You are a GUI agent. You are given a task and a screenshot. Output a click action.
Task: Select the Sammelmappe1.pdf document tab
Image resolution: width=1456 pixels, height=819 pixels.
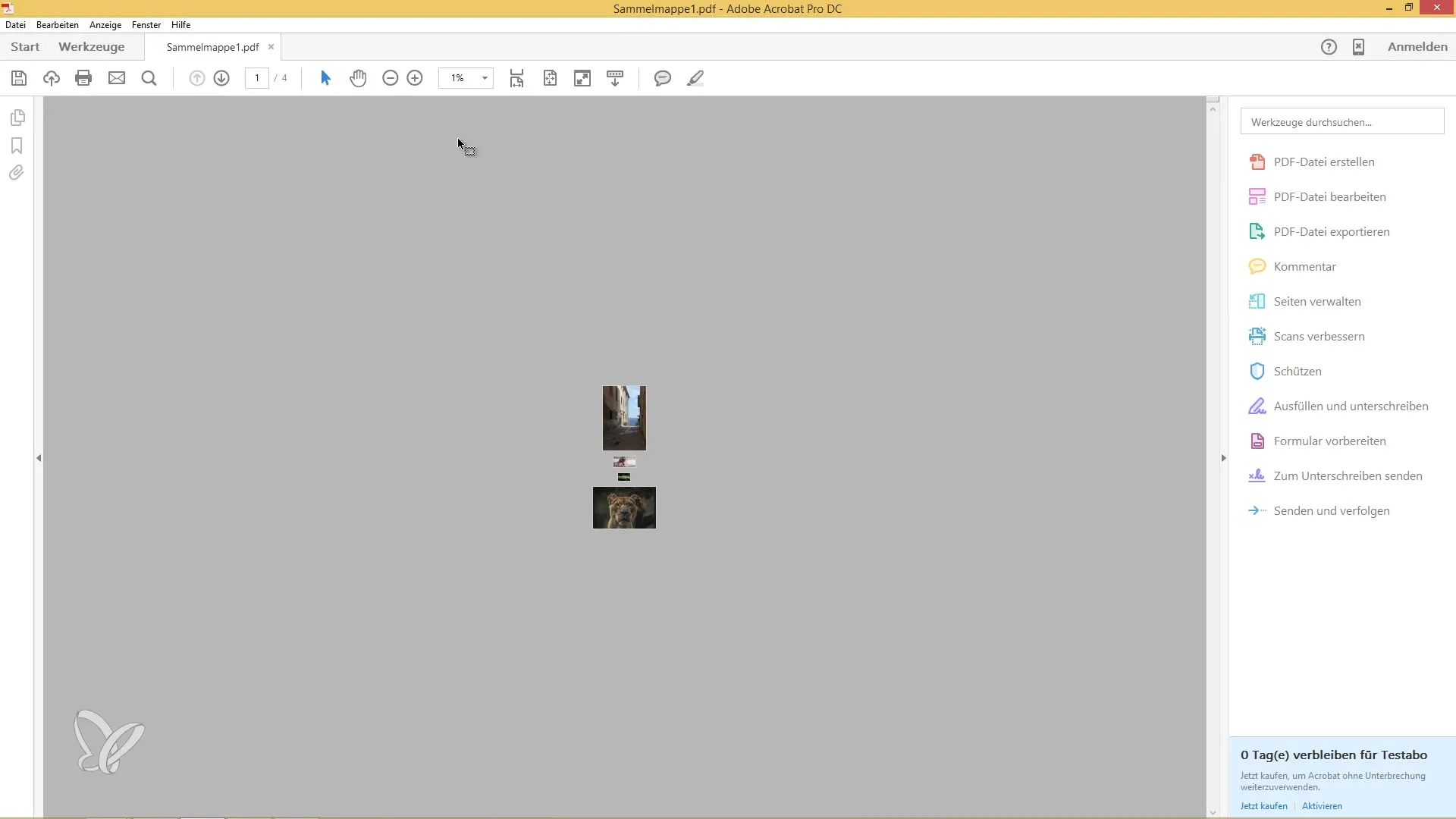tap(213, 47)
